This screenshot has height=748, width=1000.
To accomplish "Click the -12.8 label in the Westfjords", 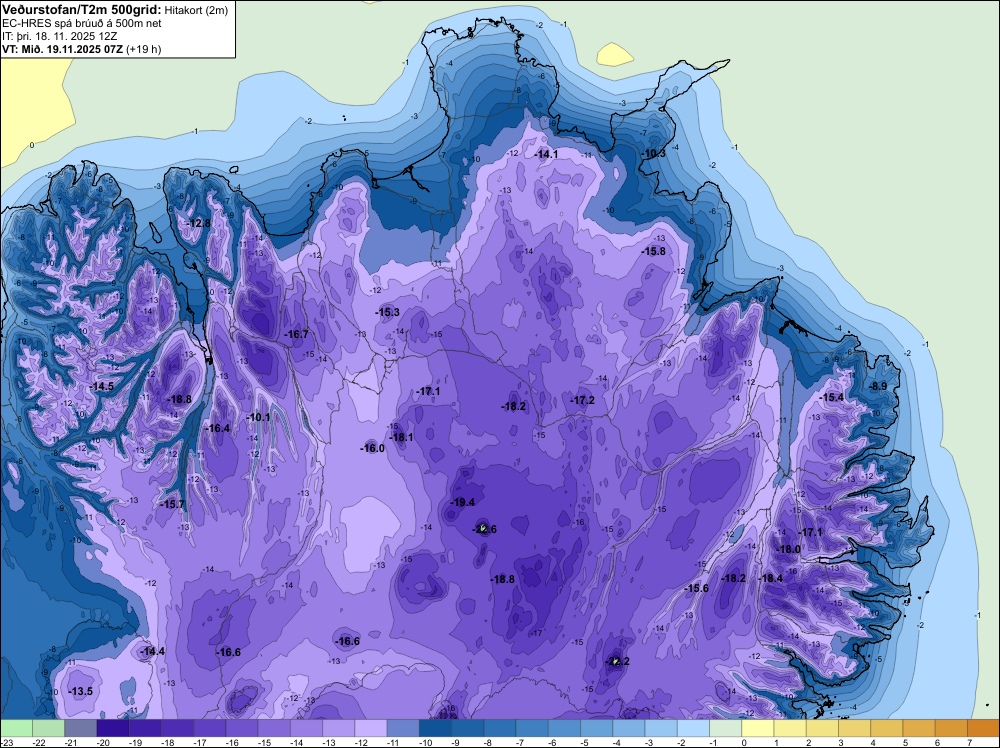I will 198,223.
